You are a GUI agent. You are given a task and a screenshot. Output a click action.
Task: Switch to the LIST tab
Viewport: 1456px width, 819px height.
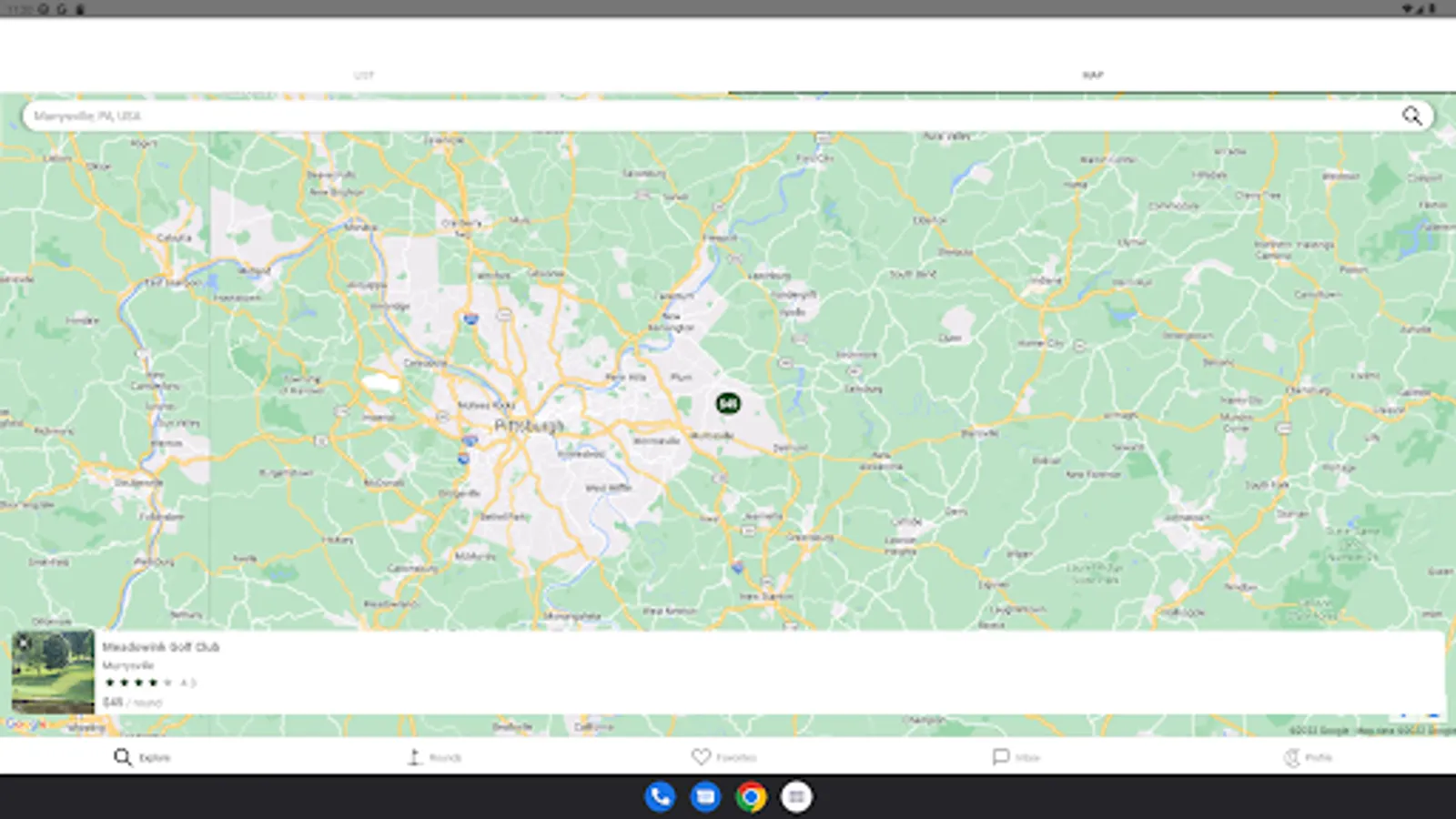pyautogui.click(x=364, y=75)
